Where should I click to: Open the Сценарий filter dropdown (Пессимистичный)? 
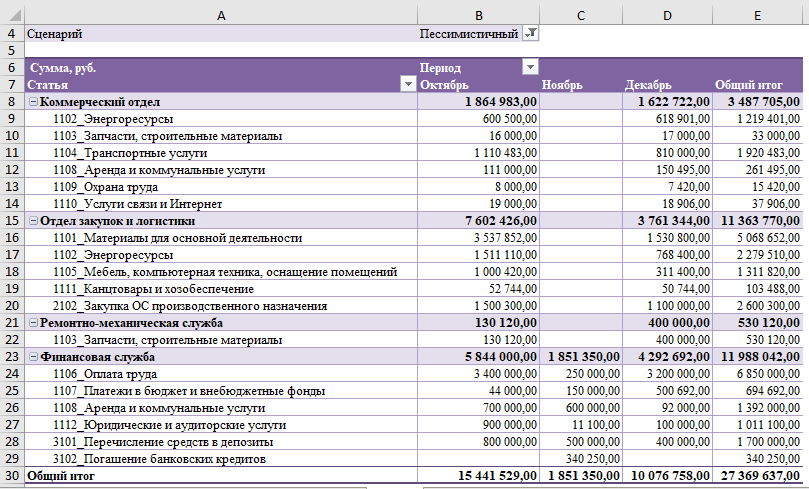530,34
